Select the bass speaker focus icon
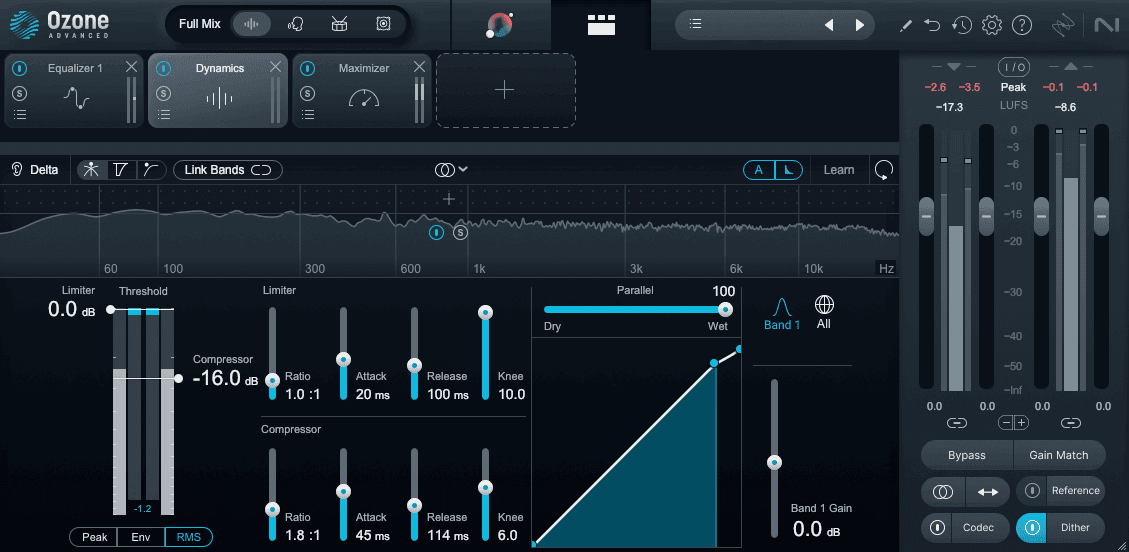This screenshot has width=1129, height=552. click(x=383, y=24)
